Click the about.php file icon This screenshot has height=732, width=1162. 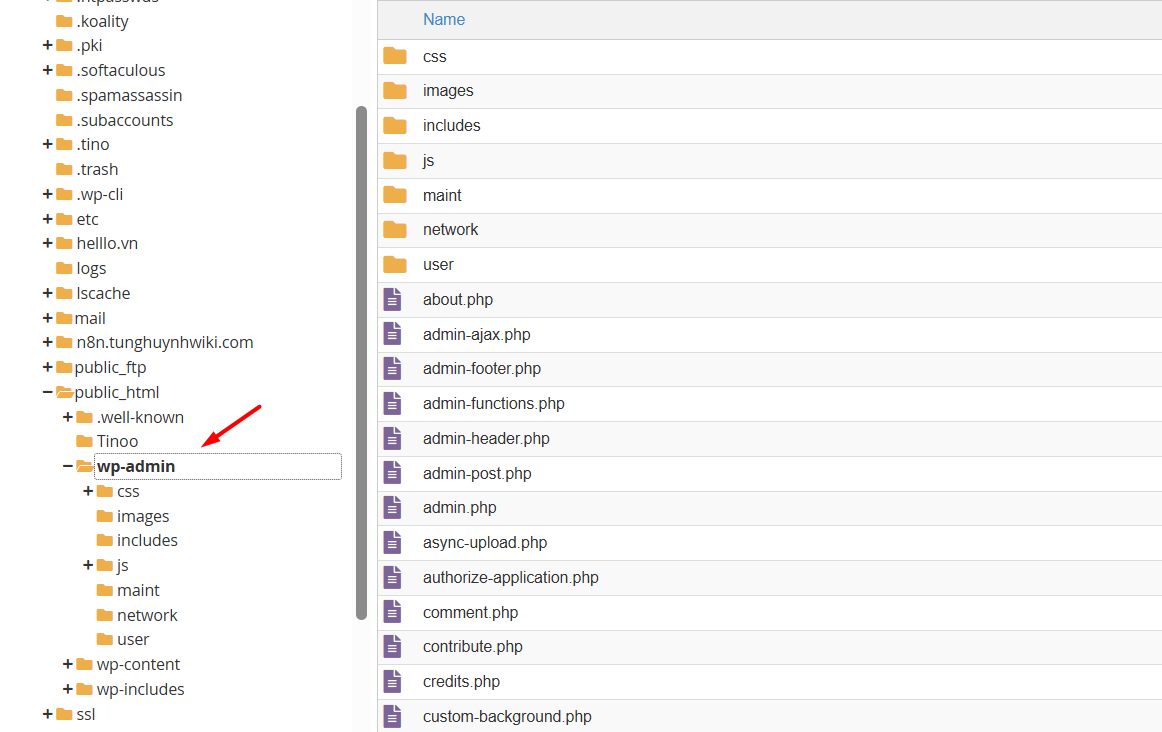point(393,299)
